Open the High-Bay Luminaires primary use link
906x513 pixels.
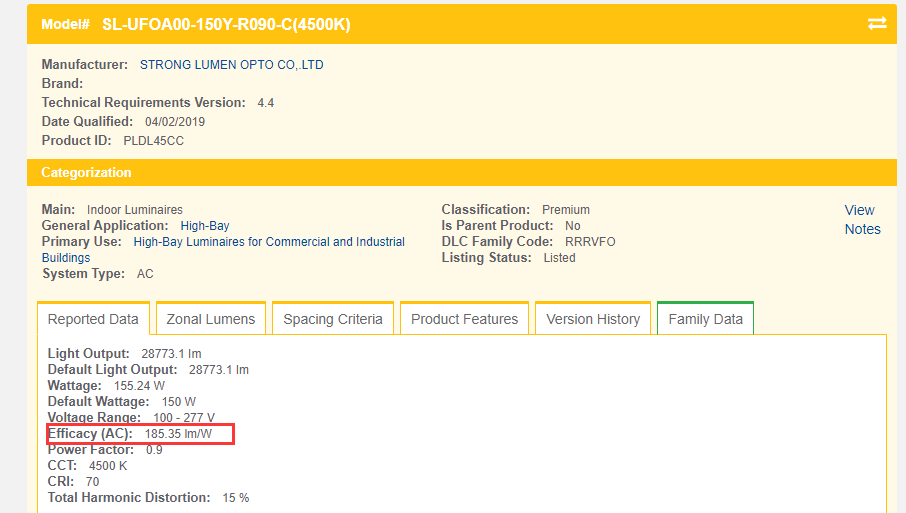point(269,242)
